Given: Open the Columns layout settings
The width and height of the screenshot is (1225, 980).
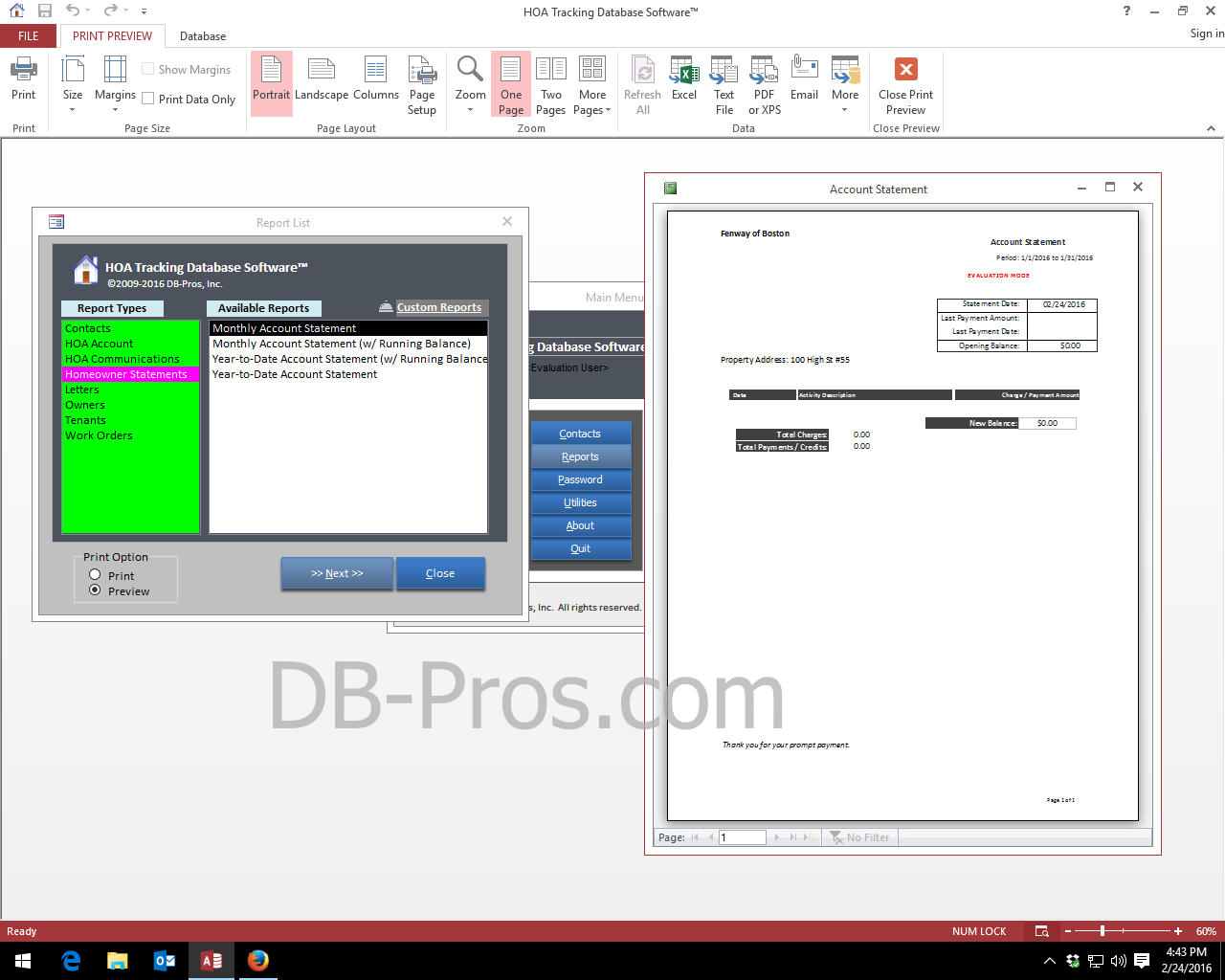Looking at the screenshot, I should tap(376, 78).
